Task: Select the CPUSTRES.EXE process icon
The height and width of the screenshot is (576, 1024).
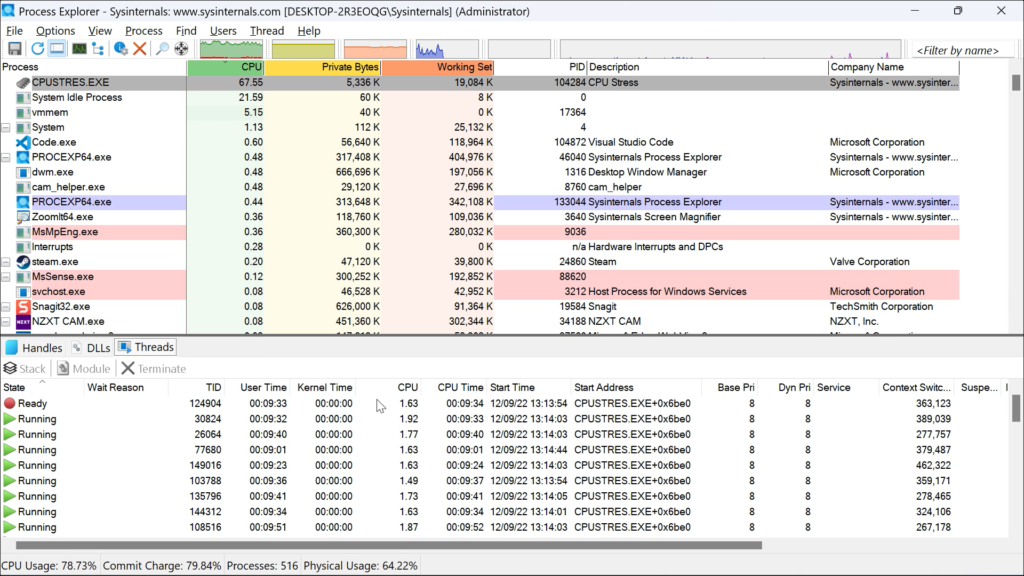Action: (x=23, y=82)
